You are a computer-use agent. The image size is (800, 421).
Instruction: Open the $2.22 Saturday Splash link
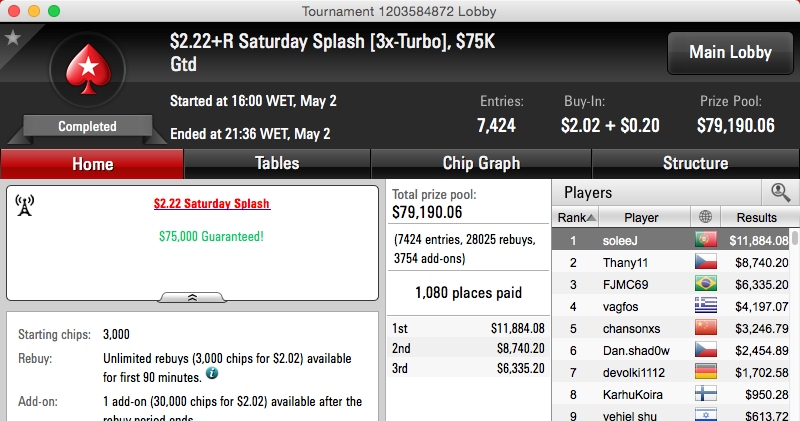[x=212, y=204]
